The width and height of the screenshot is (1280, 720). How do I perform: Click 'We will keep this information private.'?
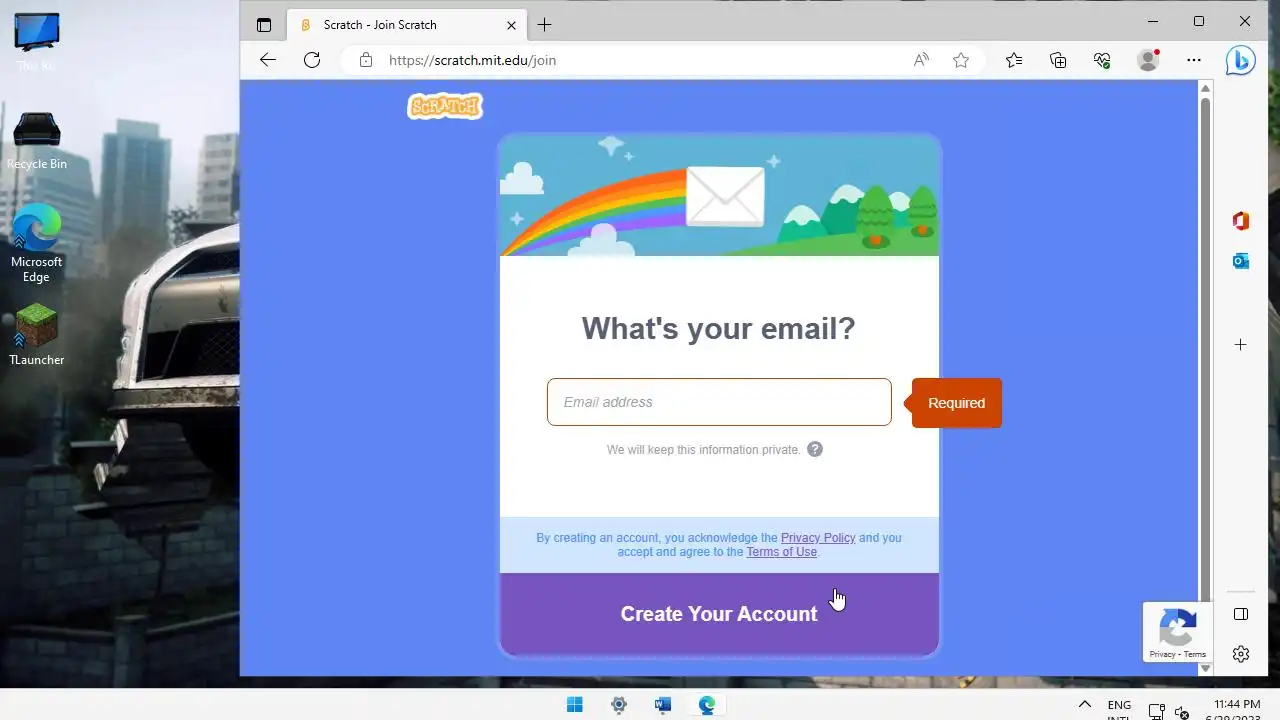point(704,450)
